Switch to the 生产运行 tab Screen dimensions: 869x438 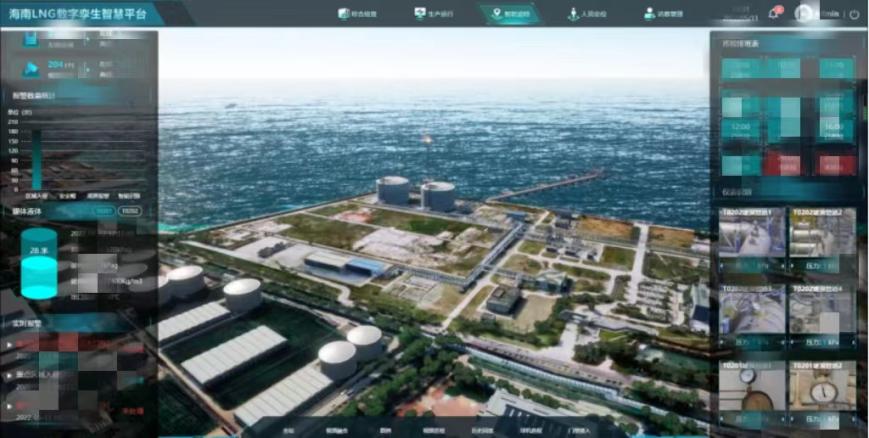coord(433,14)
